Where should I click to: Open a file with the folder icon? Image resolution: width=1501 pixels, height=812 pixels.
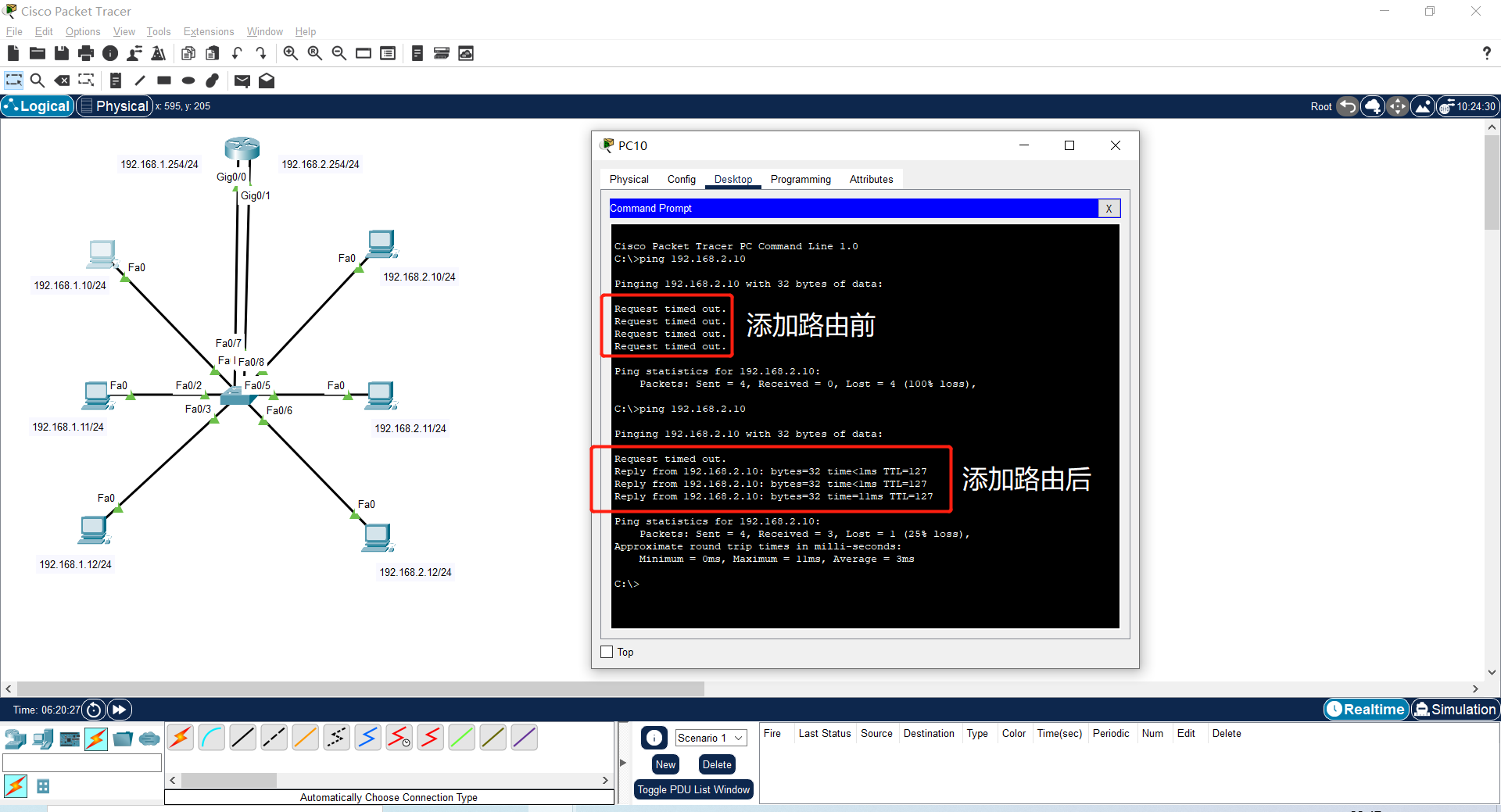pos(38,53)
